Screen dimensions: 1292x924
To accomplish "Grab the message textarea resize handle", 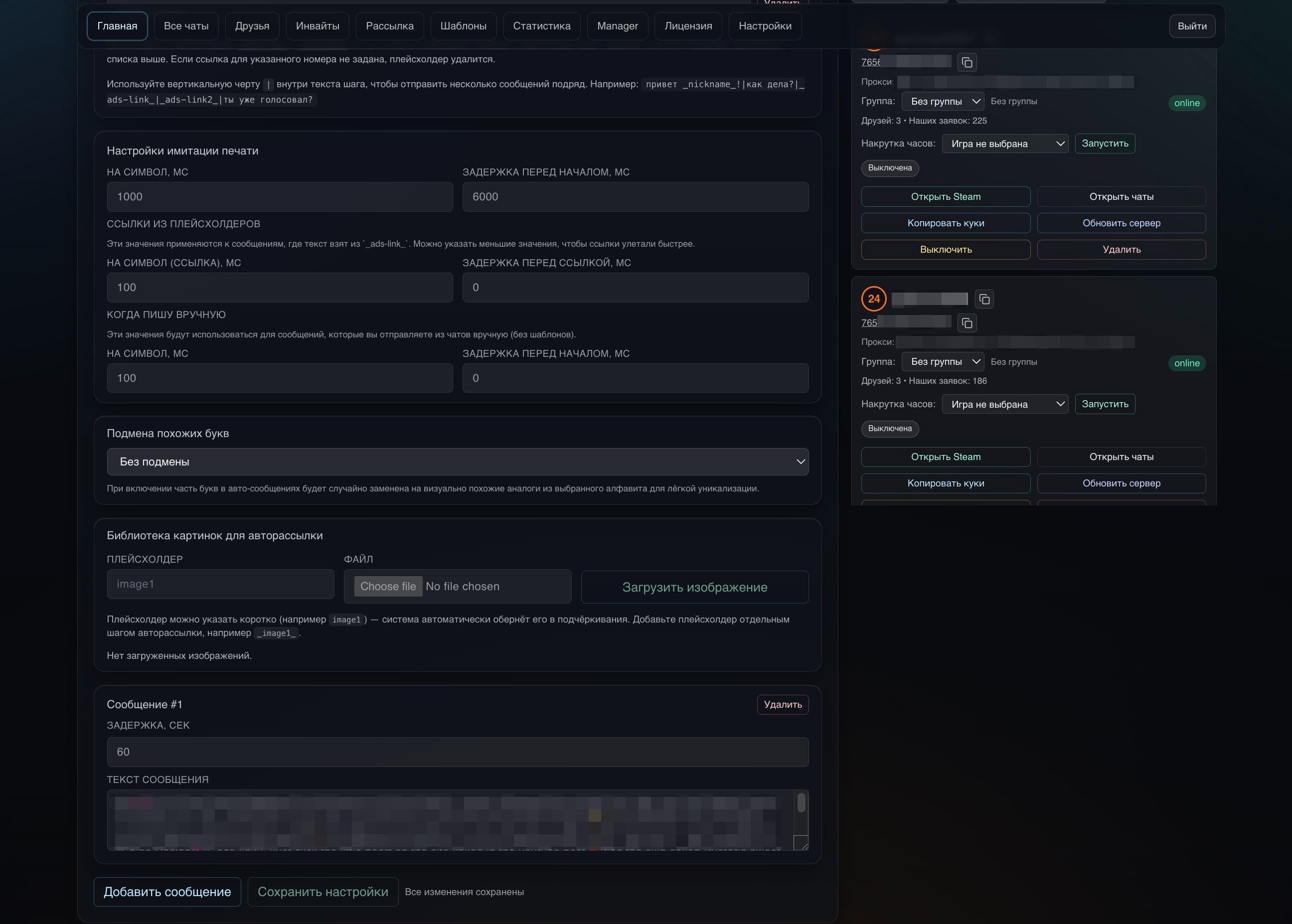I will tap(801, 843).
